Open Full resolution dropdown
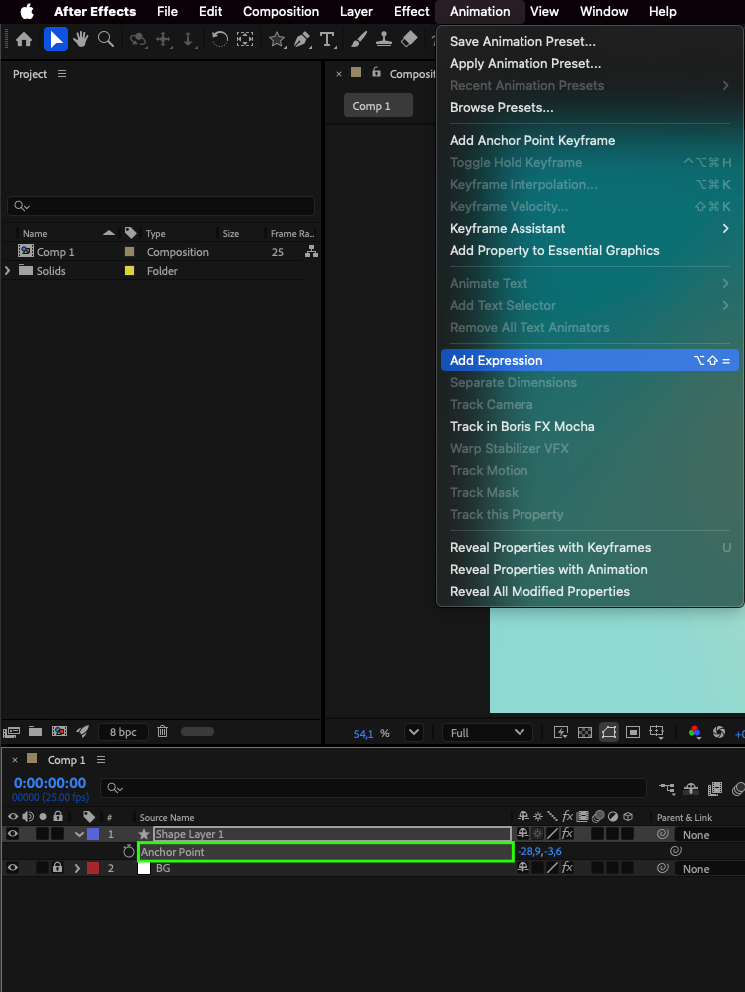The height and width of the screenshot is (992, 745). [x=487, y=733]
